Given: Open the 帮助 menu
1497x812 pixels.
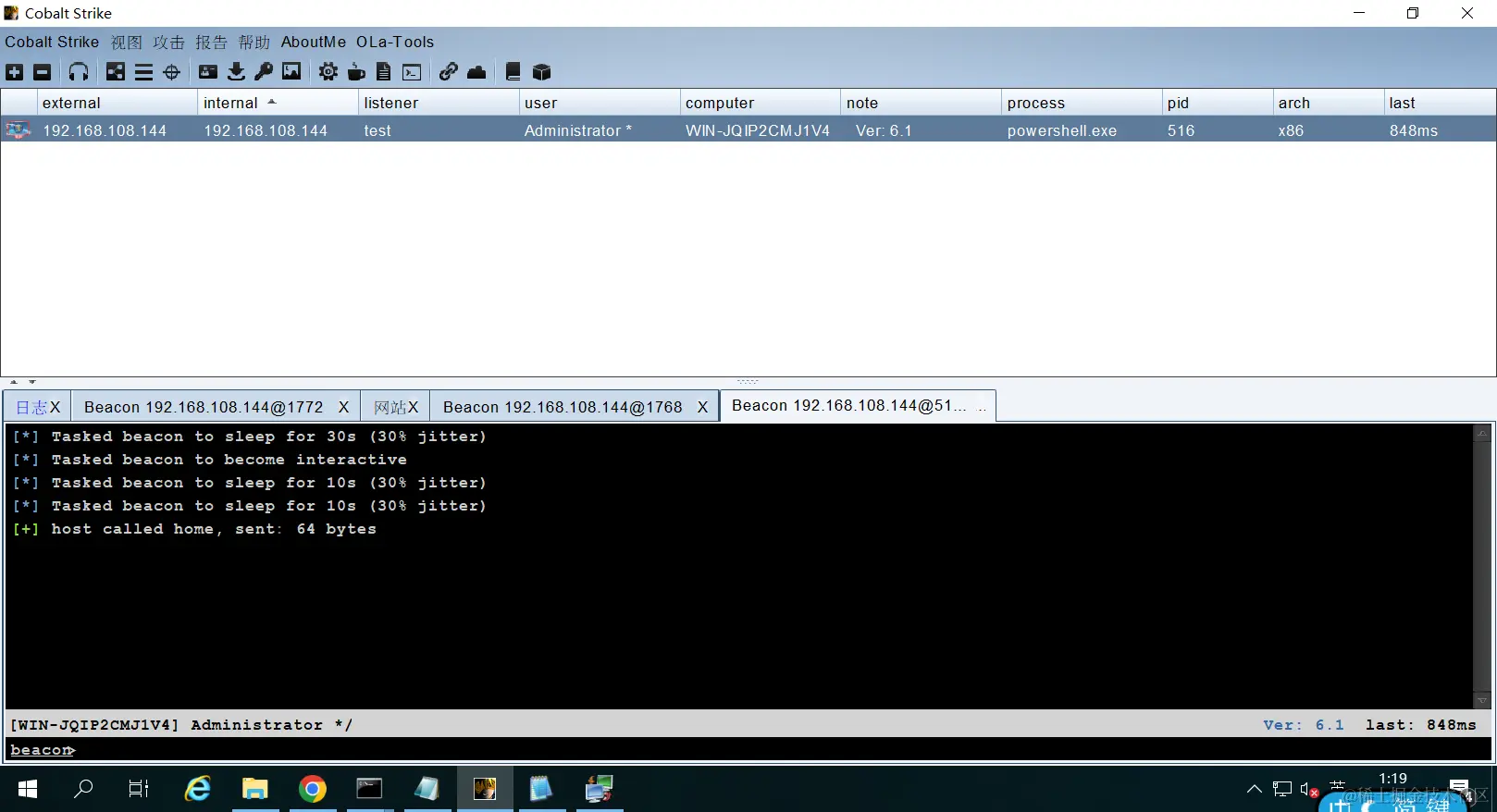Looking at the screenshot, I should 254,43.
